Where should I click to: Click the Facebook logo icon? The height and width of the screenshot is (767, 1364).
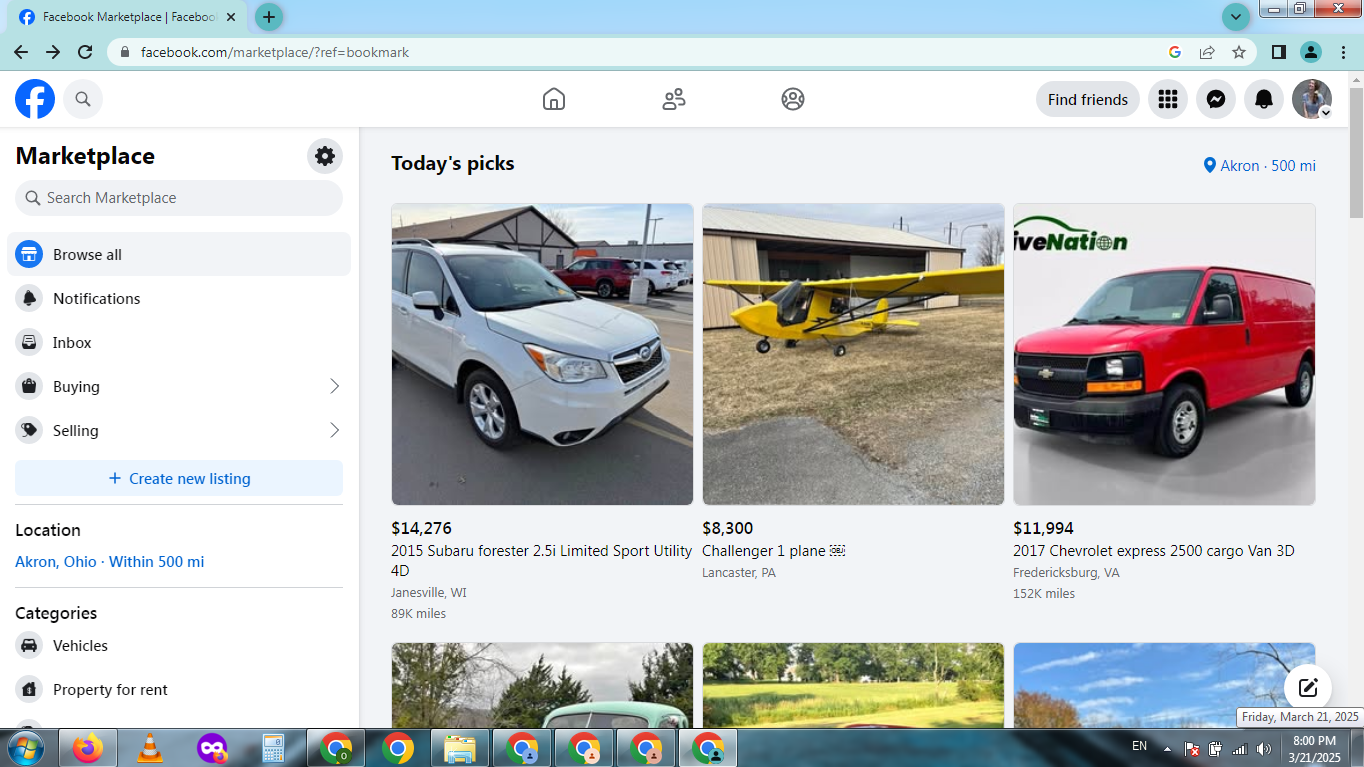click(x=35, y=99)
